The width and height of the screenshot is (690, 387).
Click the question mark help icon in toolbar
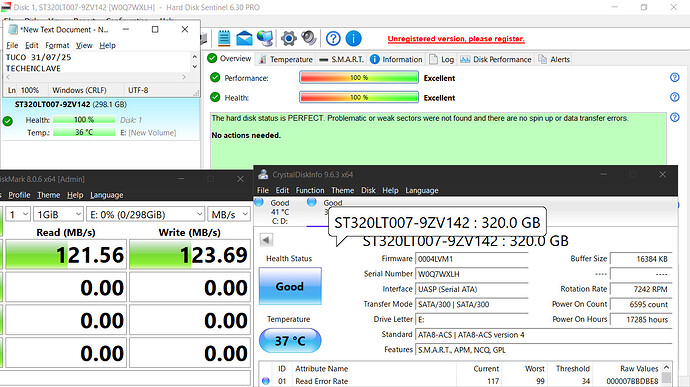[333, 39]
